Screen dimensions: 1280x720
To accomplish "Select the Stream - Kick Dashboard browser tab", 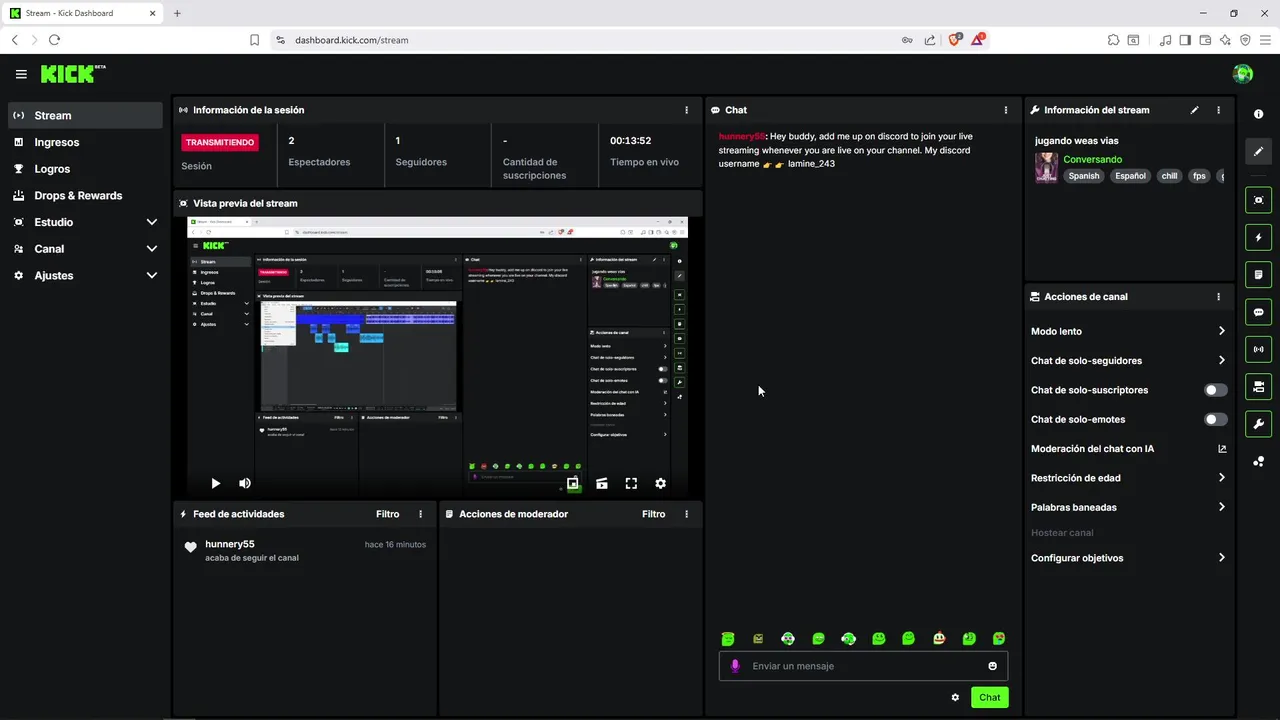I will pyautogui.click(x=82, y=13).
